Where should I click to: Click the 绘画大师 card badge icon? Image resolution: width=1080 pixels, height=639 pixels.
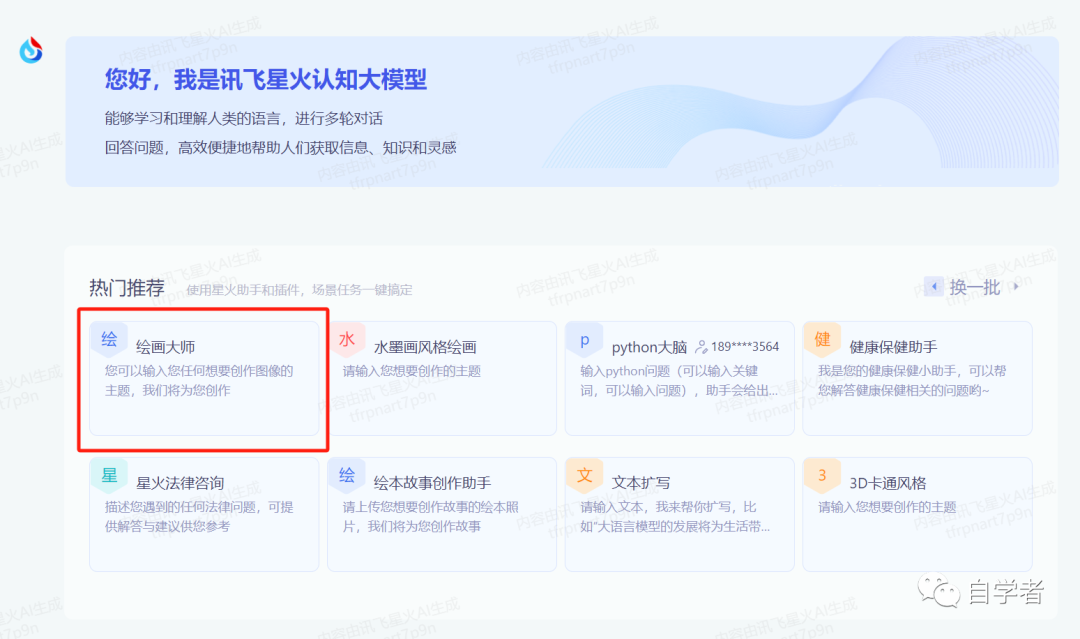point(109,339)
